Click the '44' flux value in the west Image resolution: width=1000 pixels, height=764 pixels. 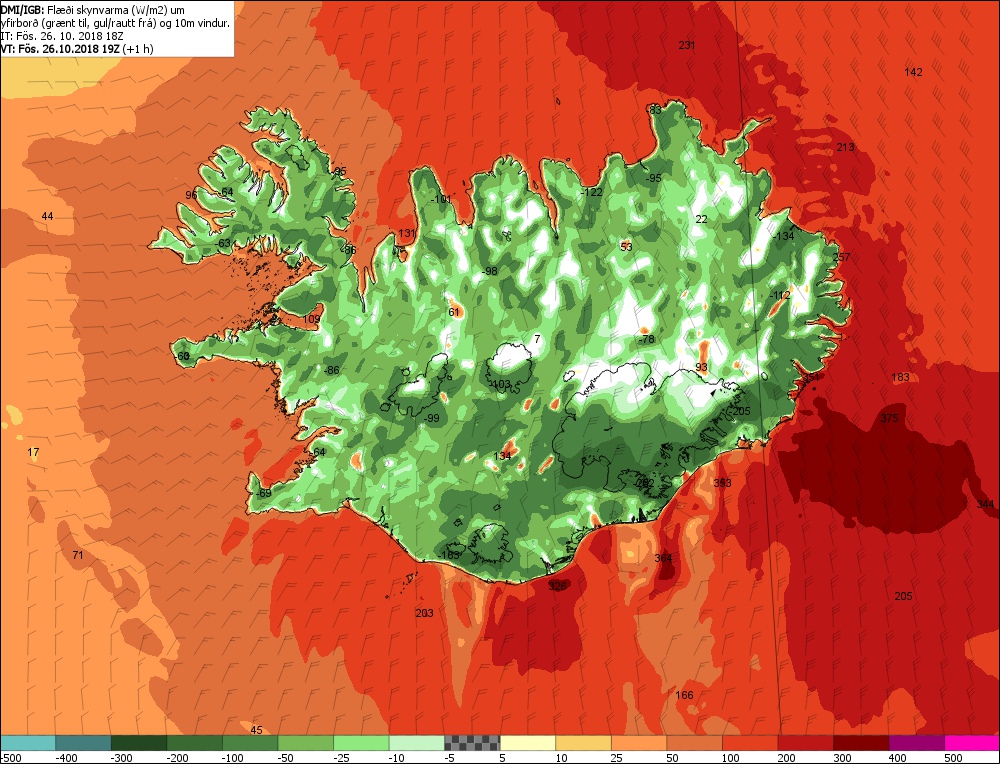(47, 216)
